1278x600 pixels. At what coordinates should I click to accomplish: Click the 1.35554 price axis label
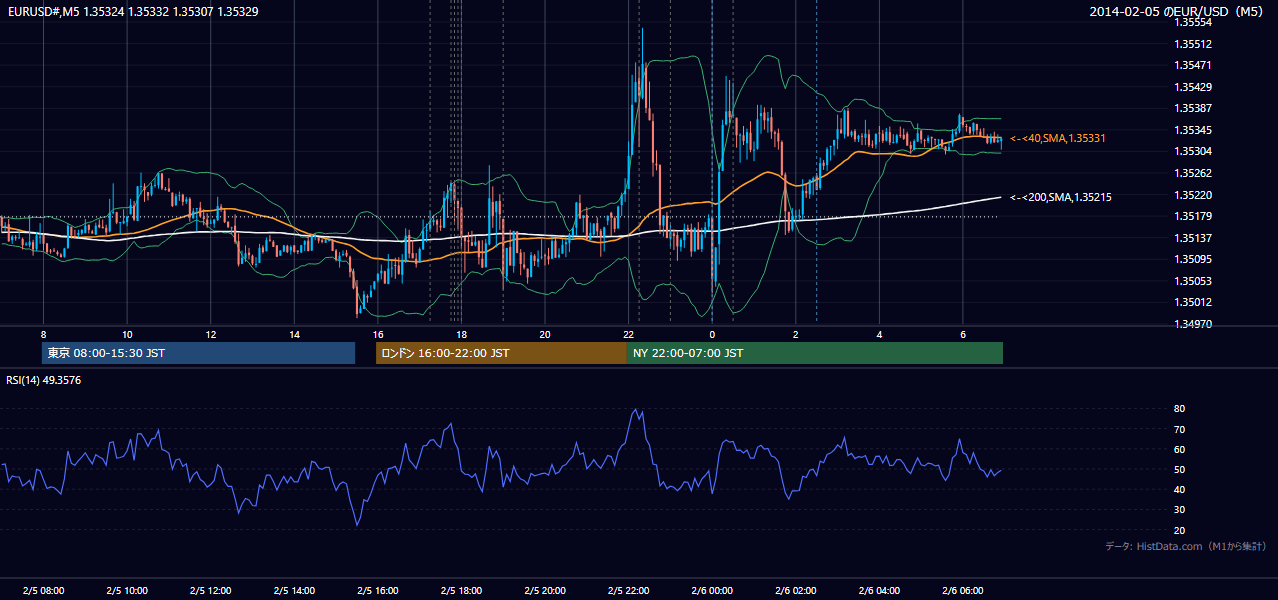point(1193,23)
